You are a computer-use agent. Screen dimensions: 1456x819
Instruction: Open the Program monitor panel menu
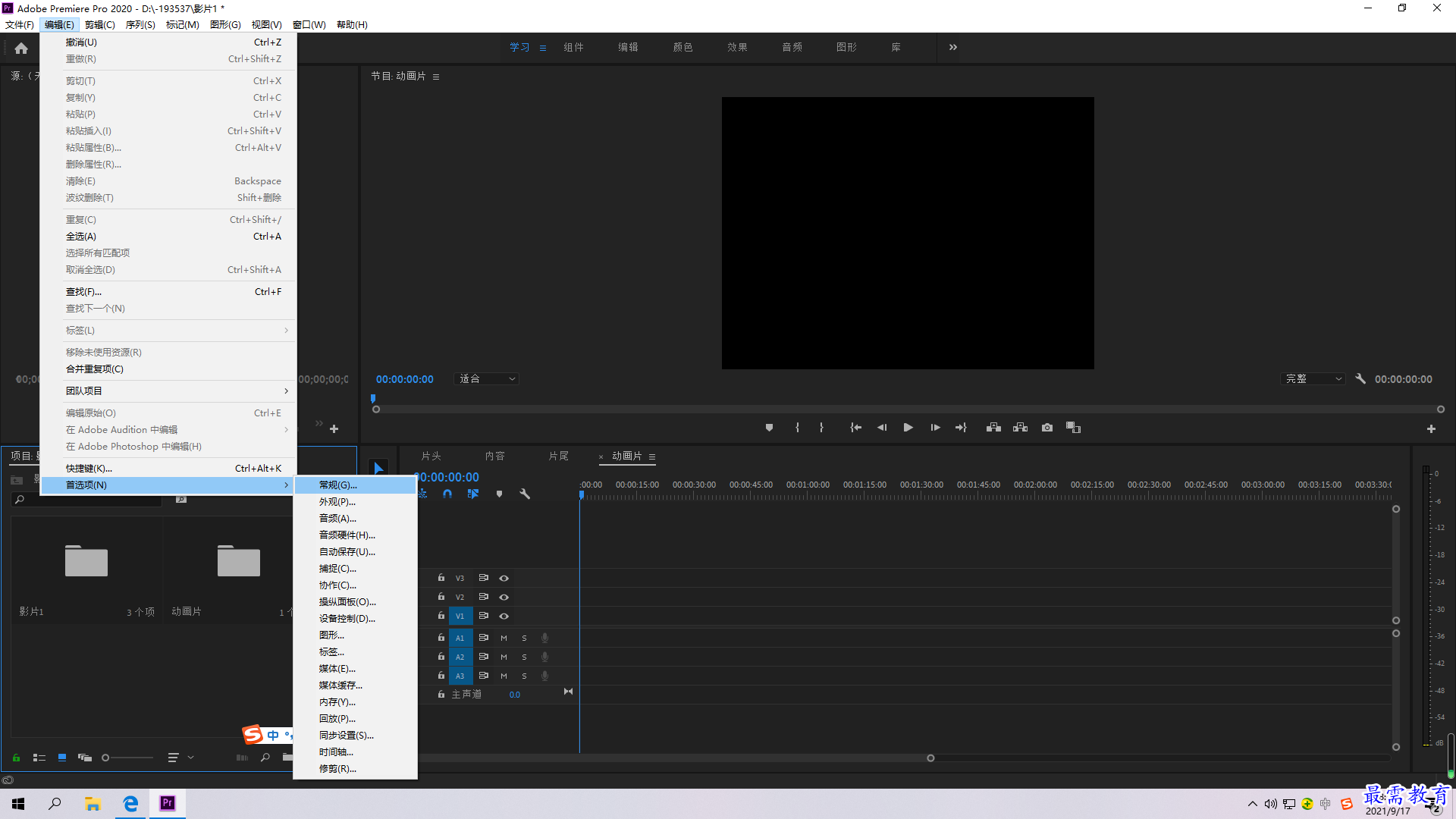click(436, 77)
